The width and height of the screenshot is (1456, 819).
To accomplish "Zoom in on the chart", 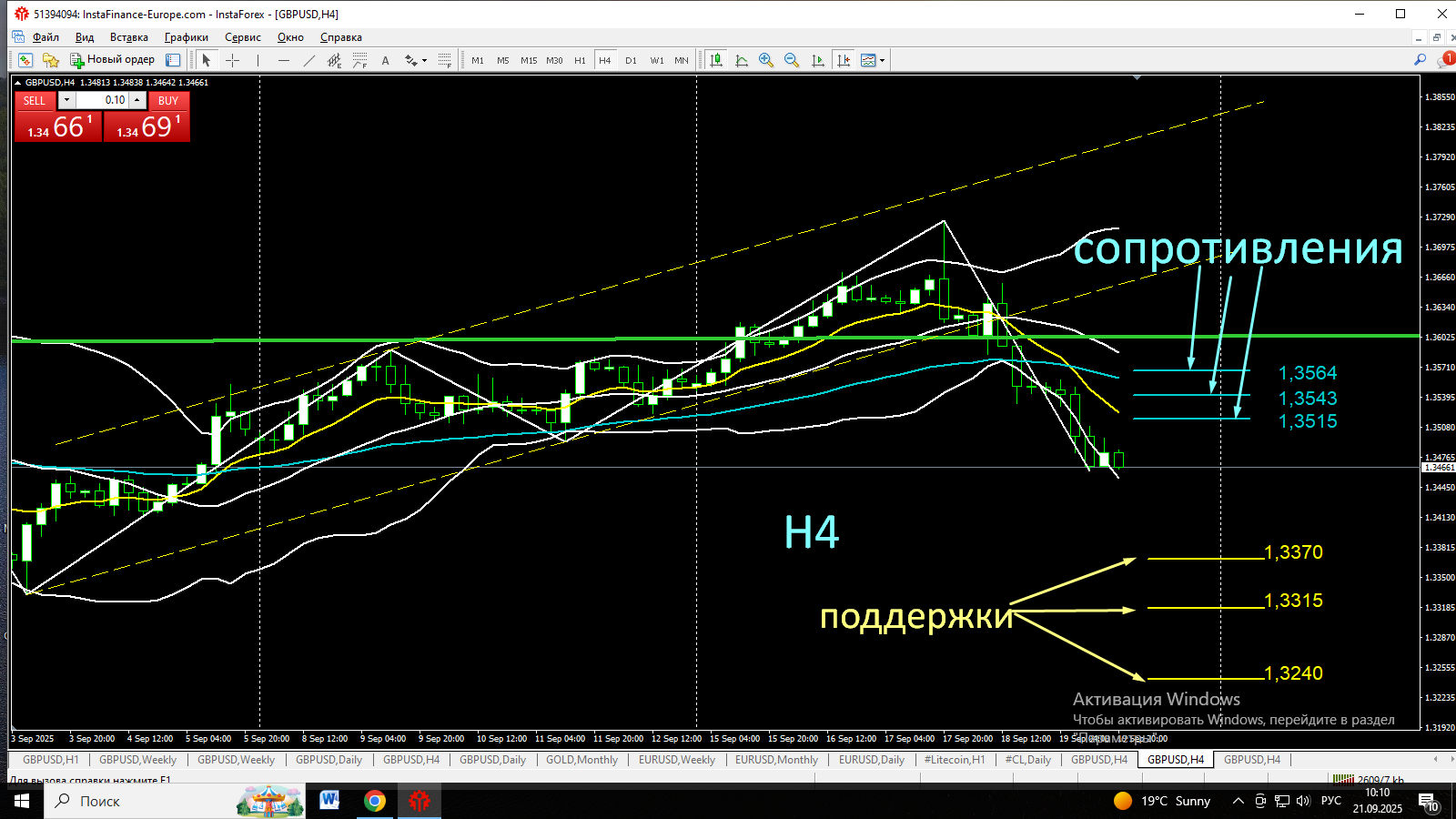I will click(766, 60).
